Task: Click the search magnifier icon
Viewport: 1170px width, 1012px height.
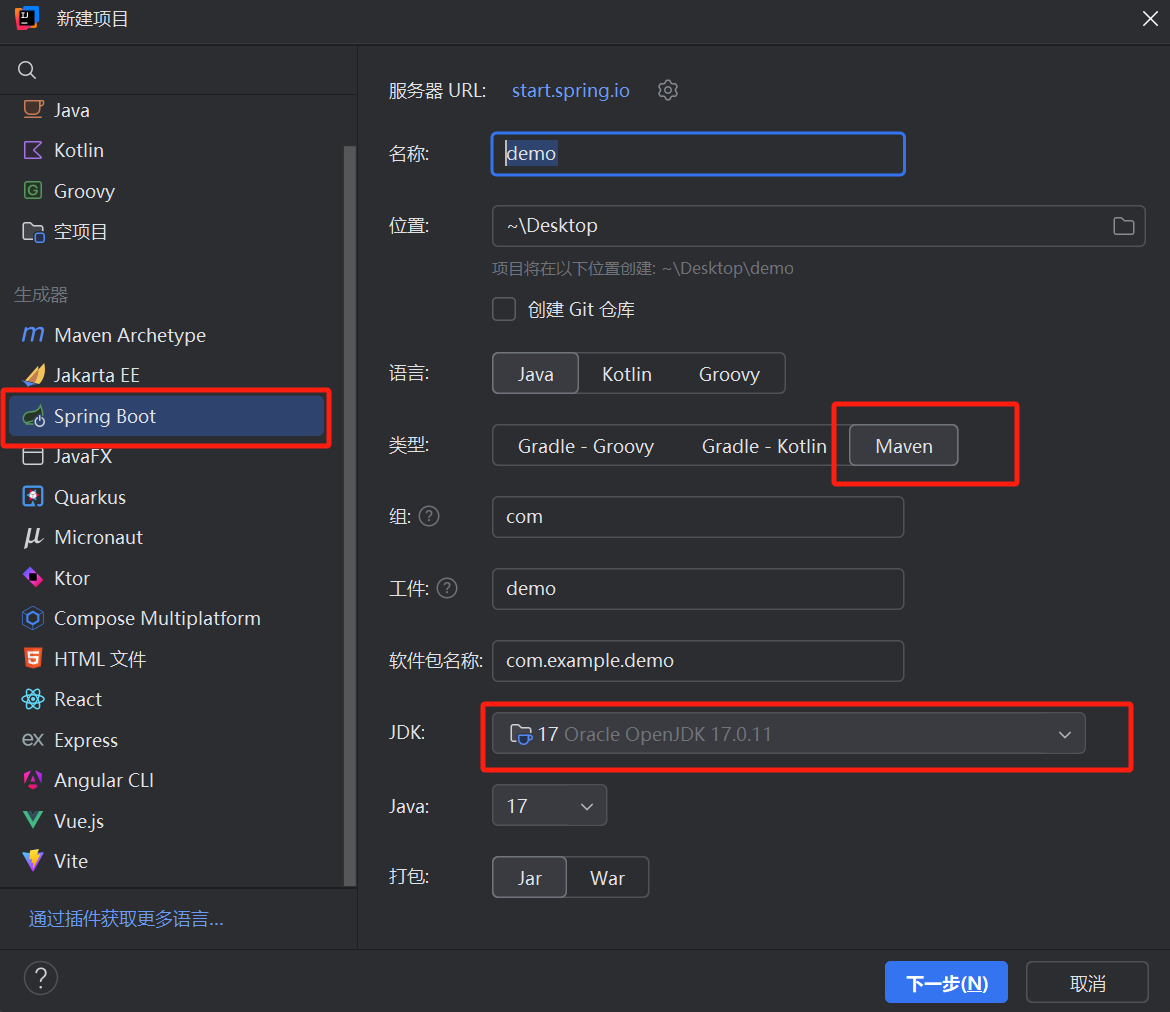Action: click(27, 70)
